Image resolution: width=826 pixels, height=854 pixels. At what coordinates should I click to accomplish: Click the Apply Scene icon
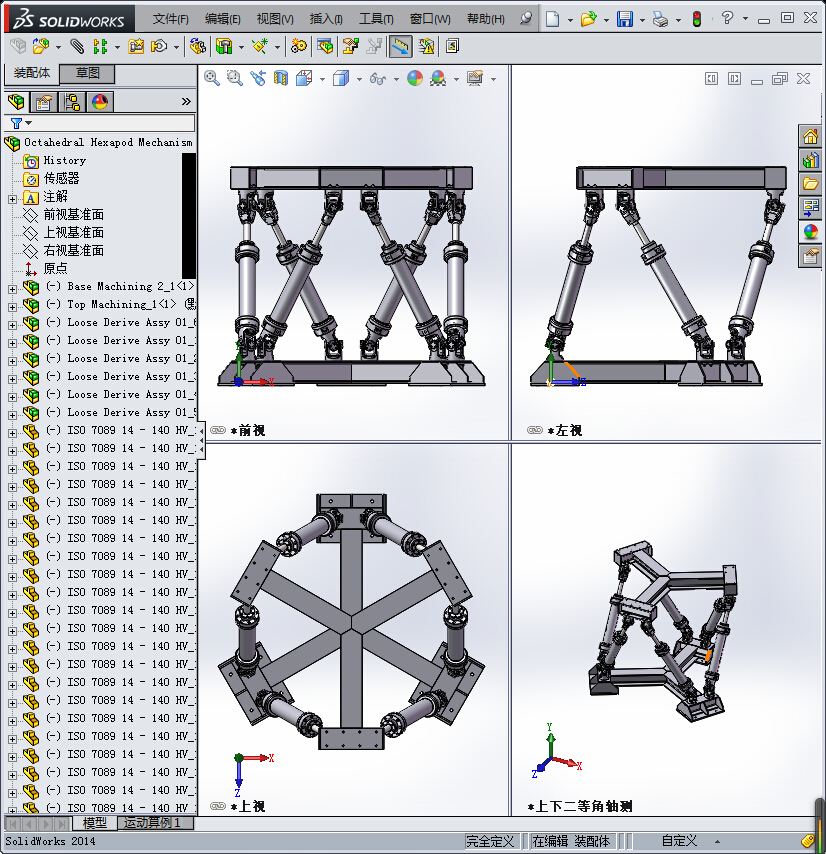tap(438, 79)
